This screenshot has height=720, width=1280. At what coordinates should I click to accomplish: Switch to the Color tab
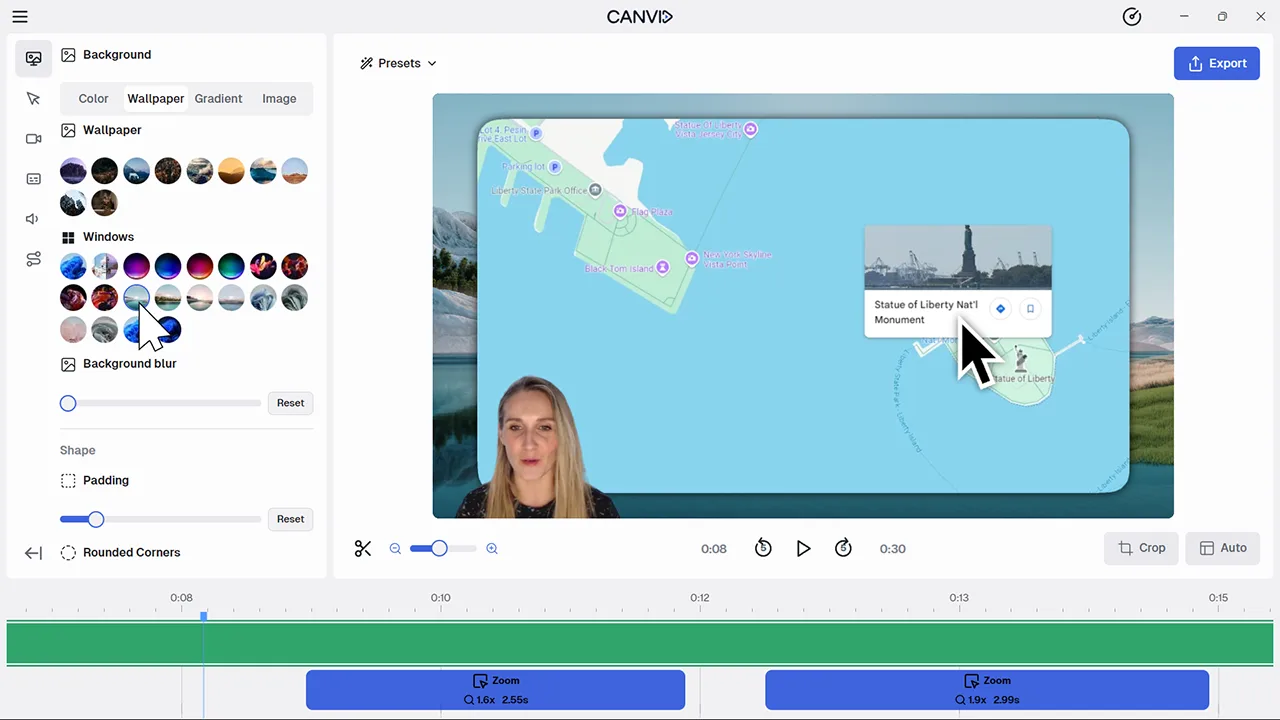(x=93, y=98)
